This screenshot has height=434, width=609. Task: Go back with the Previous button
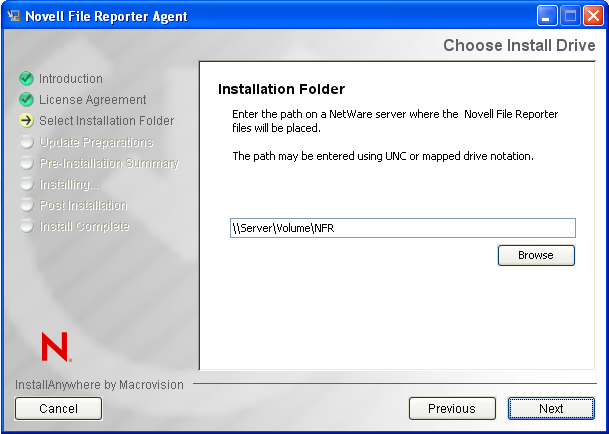point(452,408)
